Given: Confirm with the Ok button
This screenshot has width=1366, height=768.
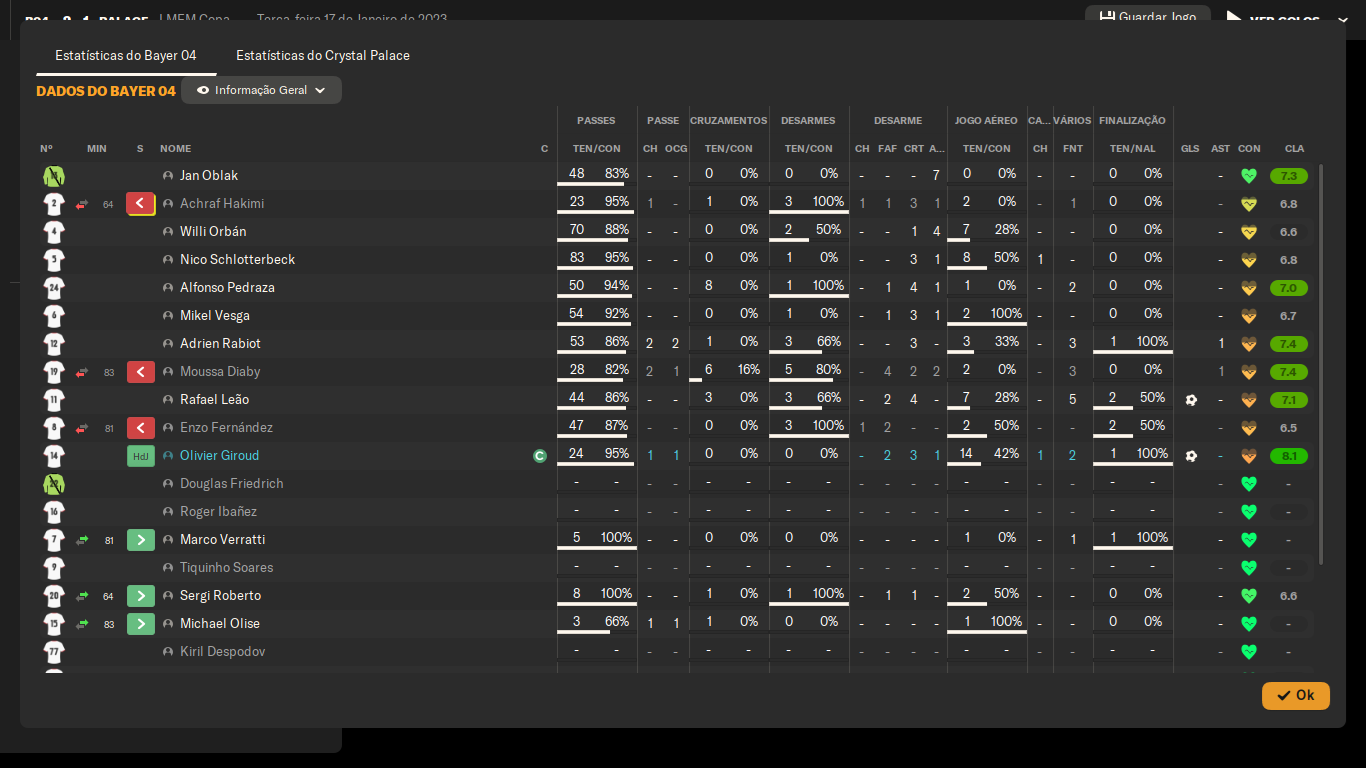Looking at the screenshot, I should [1296, 695].
